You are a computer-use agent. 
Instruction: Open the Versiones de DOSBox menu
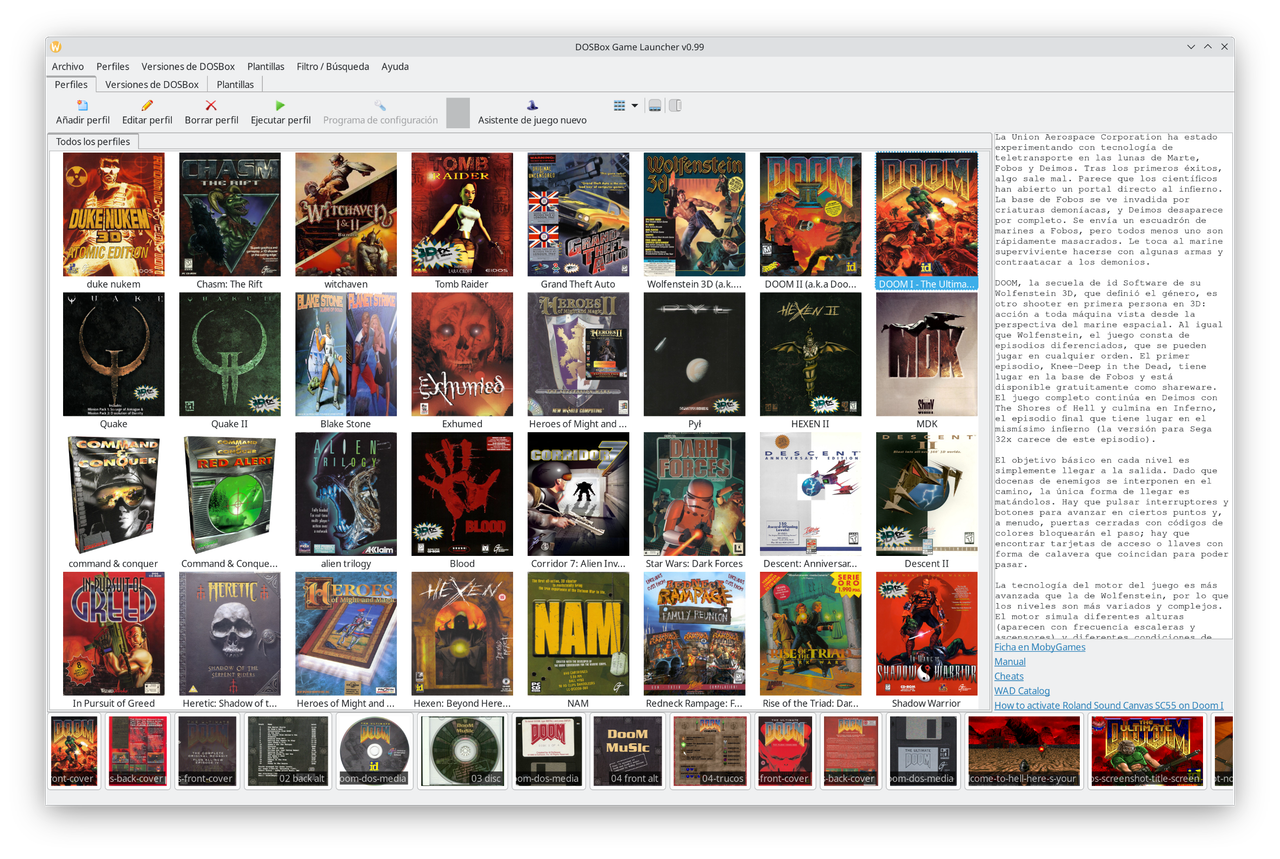[x=188, y=67]
